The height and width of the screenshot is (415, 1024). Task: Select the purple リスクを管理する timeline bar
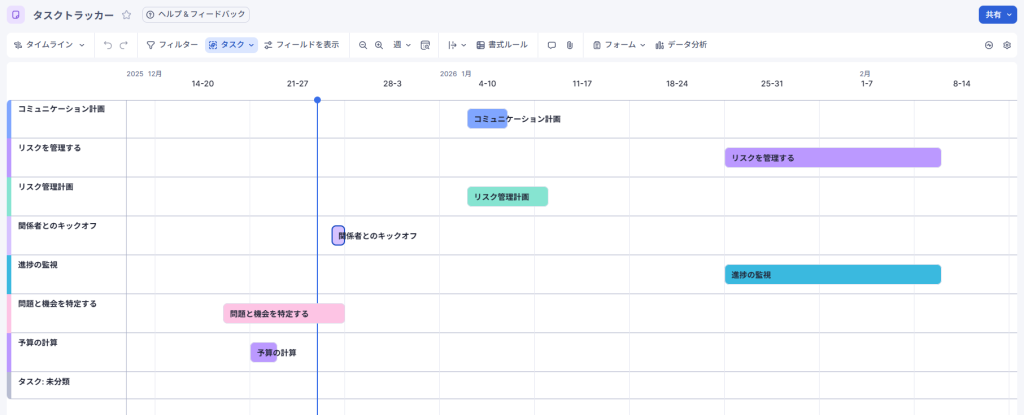[x=832, y=158]
